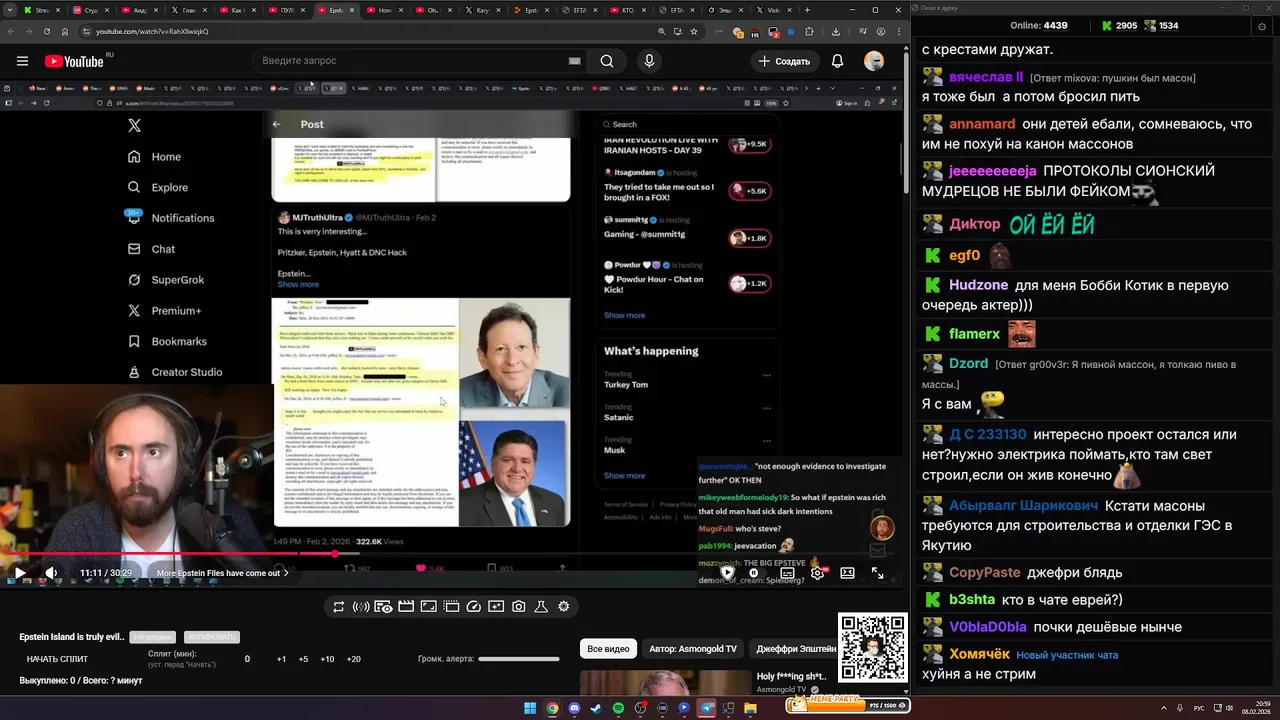
Task: Click the НАЧАТЬ СПЛИТ button
Action: click(57, 659)
